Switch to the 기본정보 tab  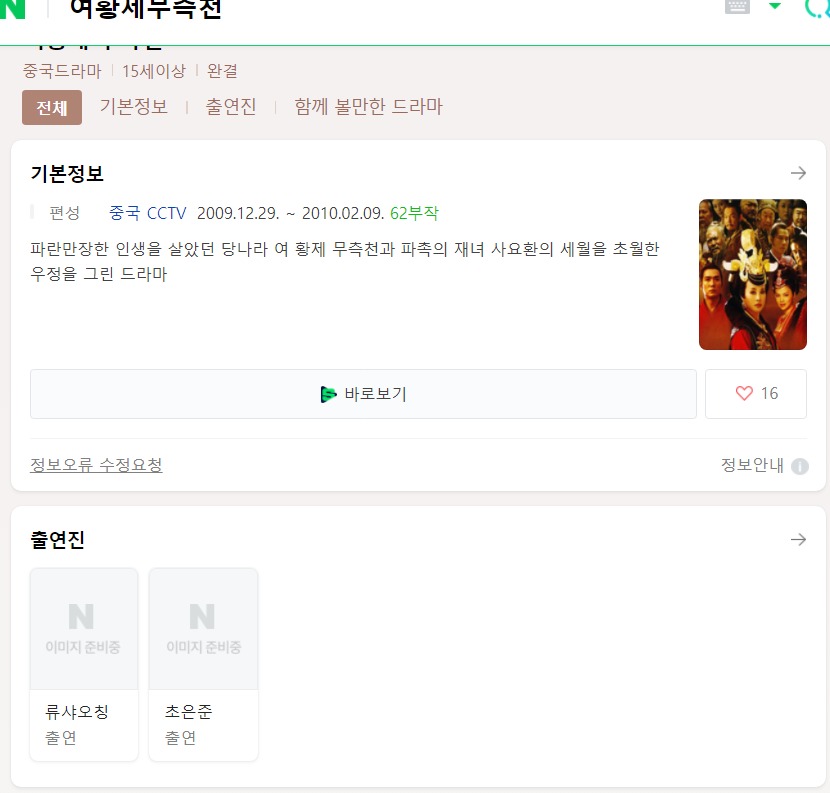(134, 106)
